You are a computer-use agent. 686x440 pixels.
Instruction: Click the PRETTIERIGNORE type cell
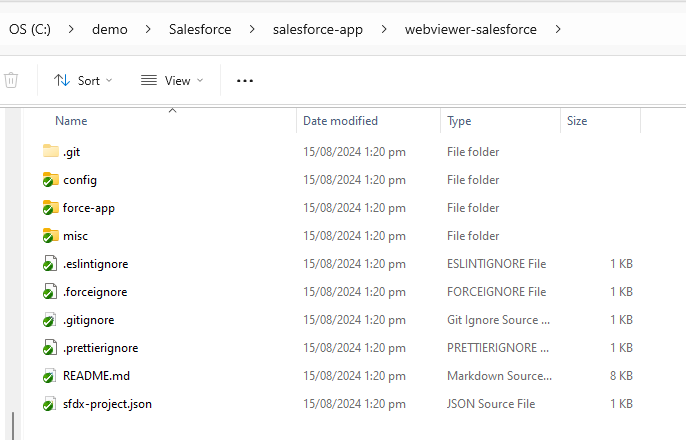coord(498,348)
